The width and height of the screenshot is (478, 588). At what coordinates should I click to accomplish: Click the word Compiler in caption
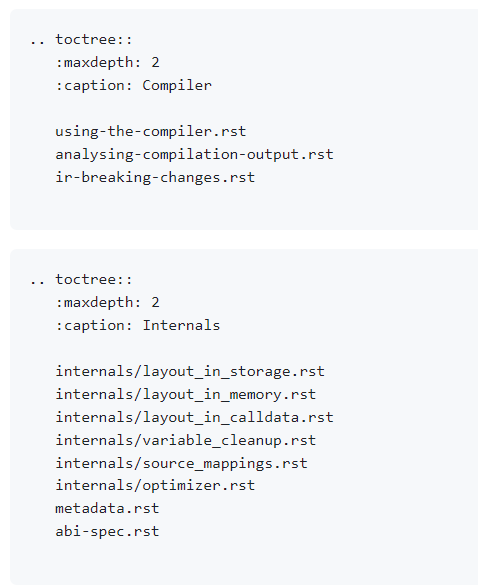tap(177, 86)
